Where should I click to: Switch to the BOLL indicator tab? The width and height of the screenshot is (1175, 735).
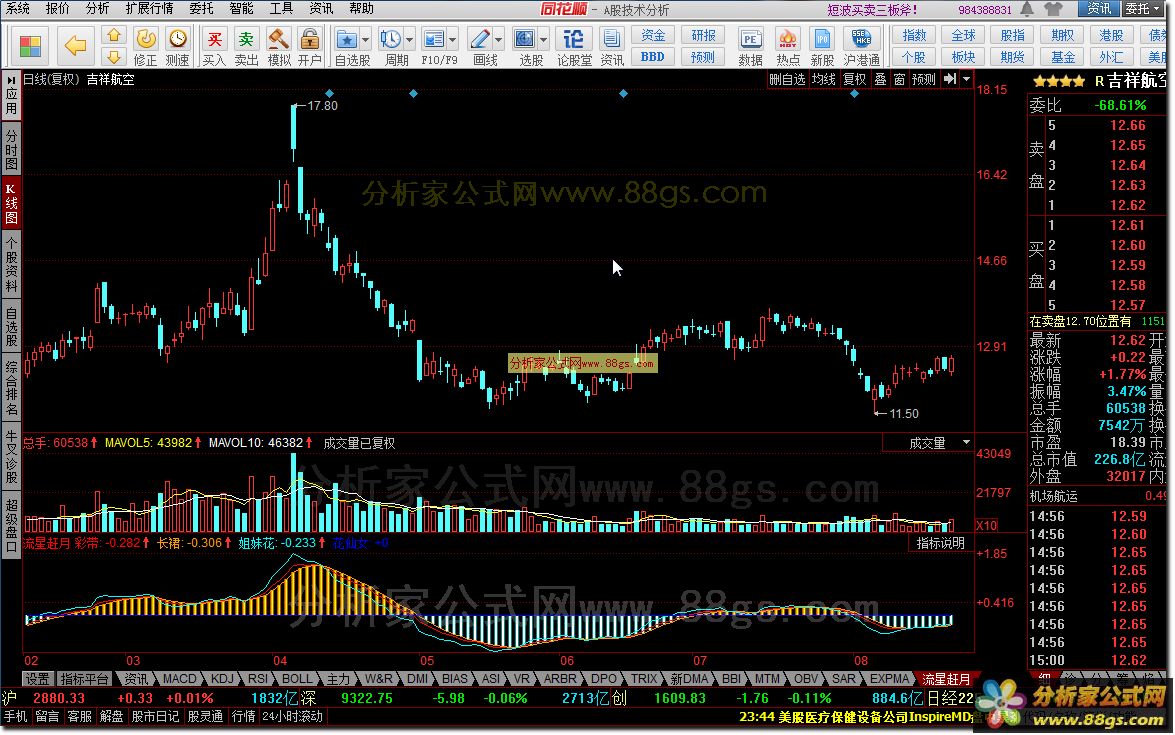coord(297,679)
